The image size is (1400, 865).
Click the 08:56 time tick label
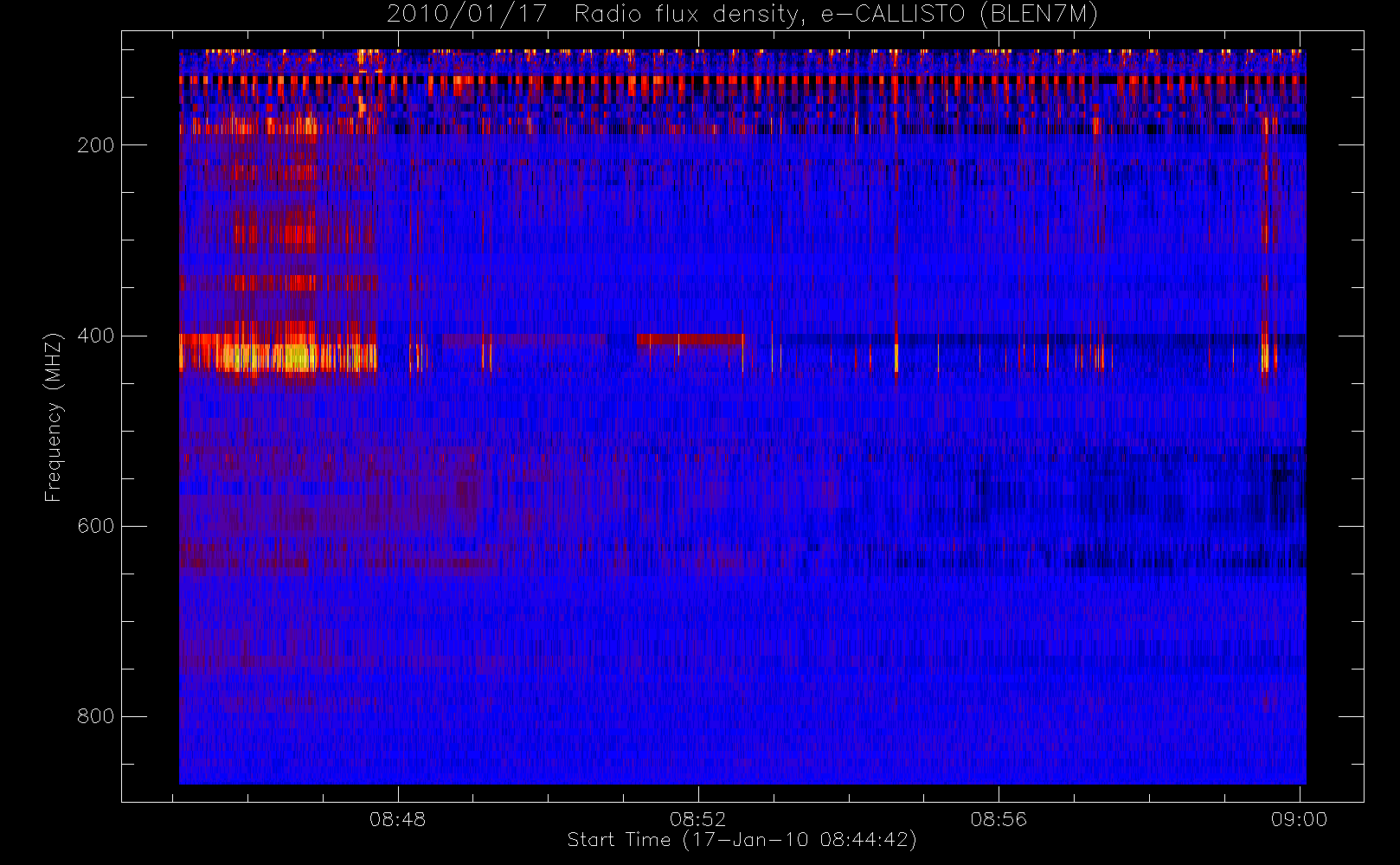[x=999, y=819]
